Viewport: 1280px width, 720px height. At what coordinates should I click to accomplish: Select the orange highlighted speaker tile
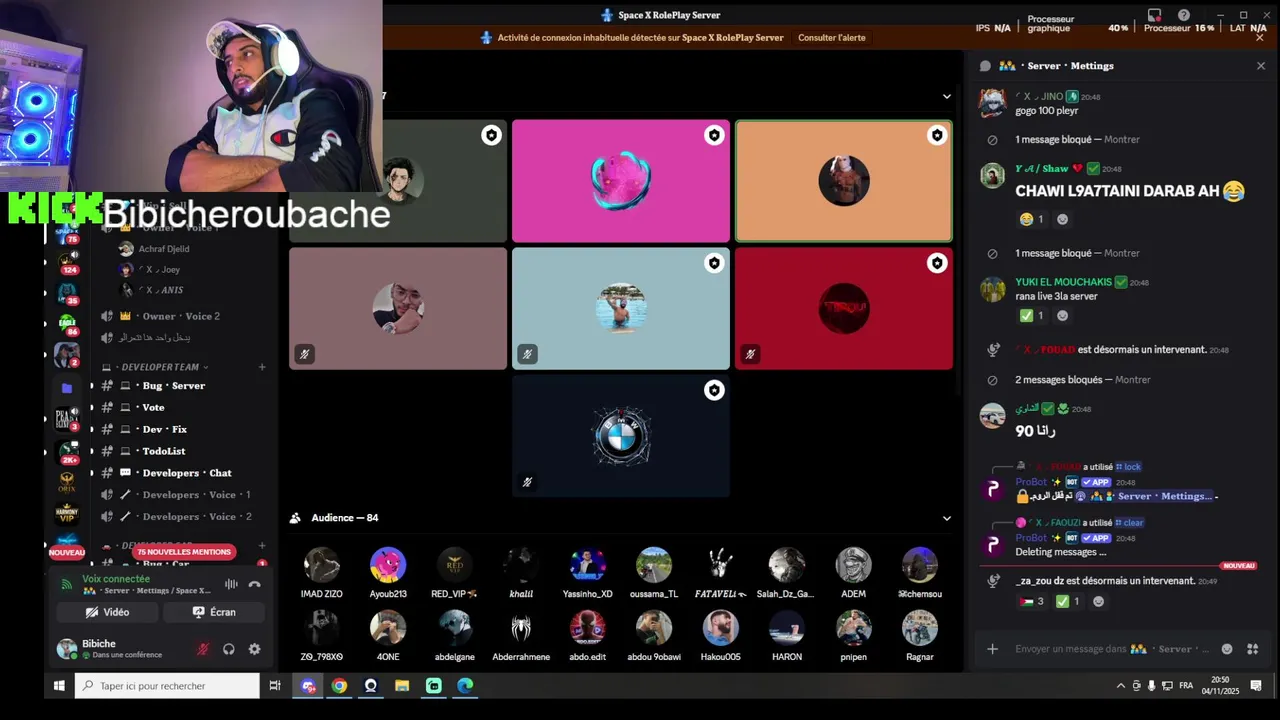click(844, 181)
